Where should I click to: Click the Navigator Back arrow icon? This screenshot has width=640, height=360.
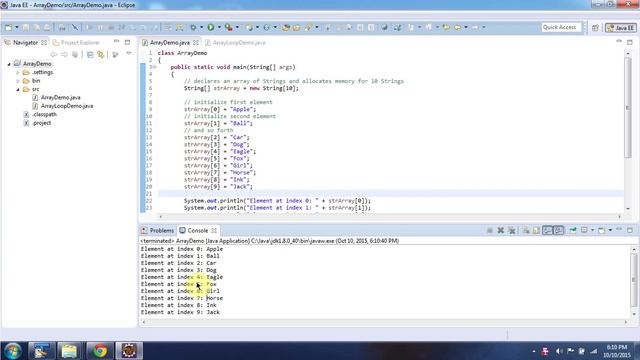[53, 54]
